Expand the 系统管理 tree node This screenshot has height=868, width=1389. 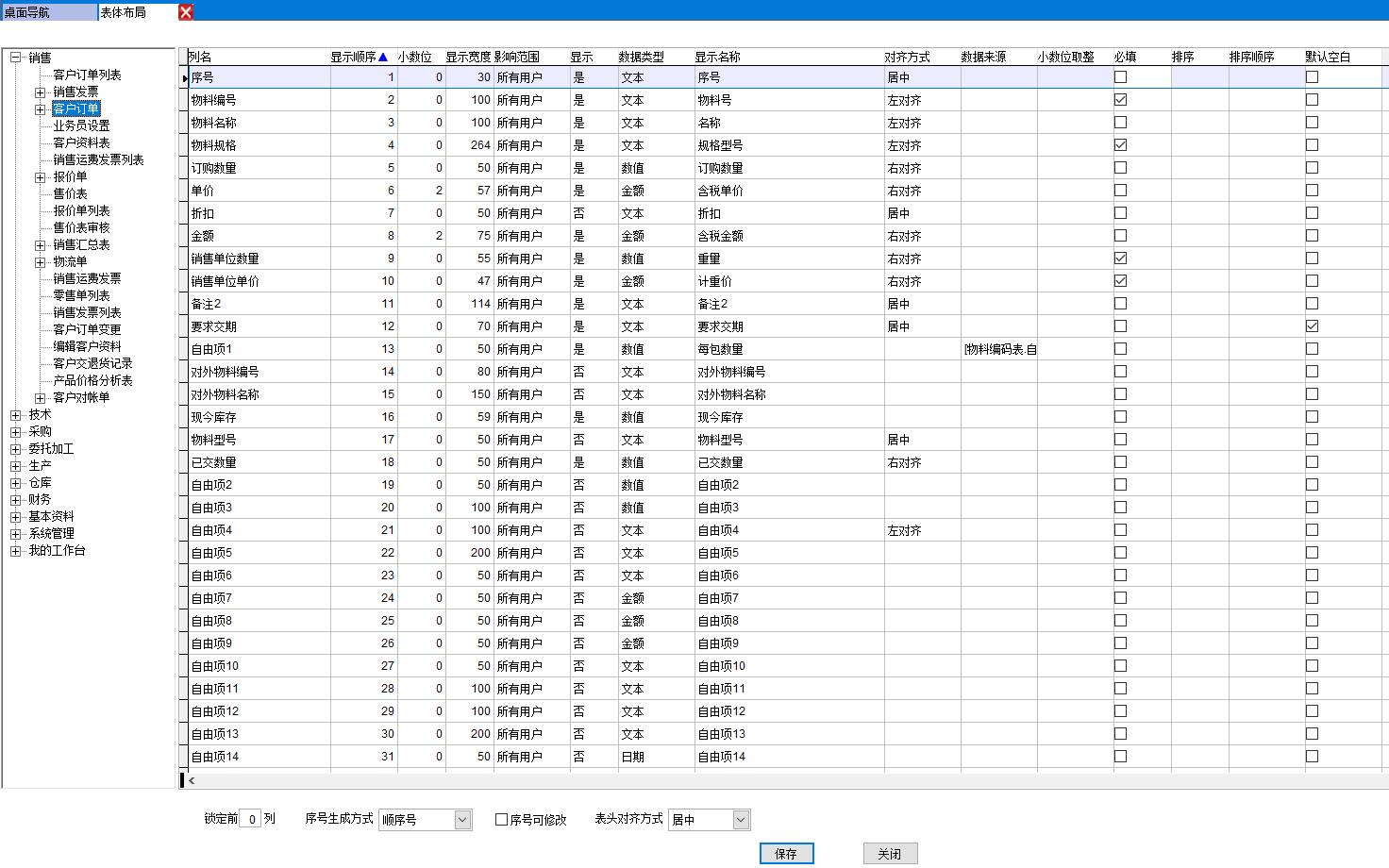(x=16, y=534)
